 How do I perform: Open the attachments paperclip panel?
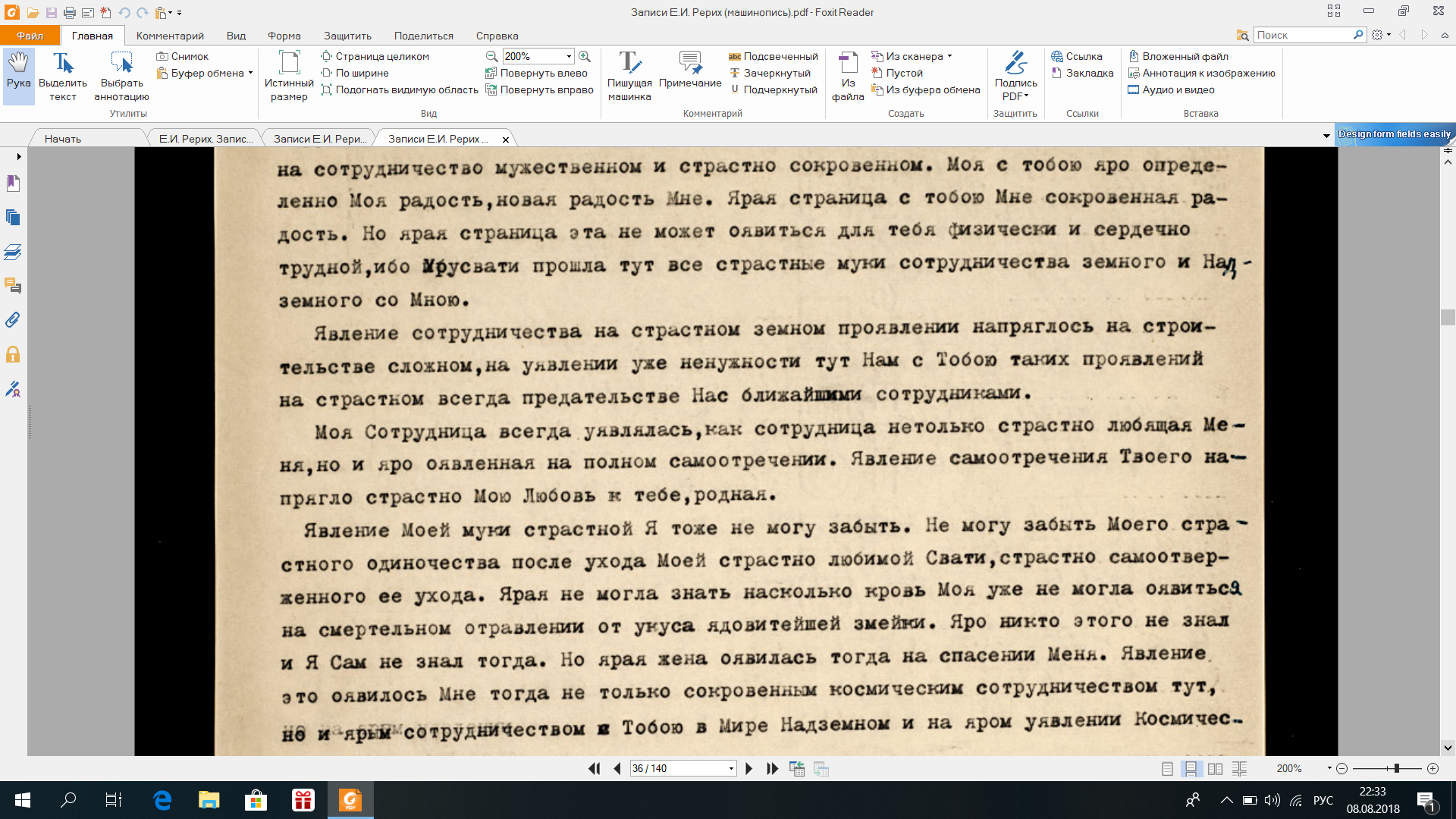[x=13, y=320]
